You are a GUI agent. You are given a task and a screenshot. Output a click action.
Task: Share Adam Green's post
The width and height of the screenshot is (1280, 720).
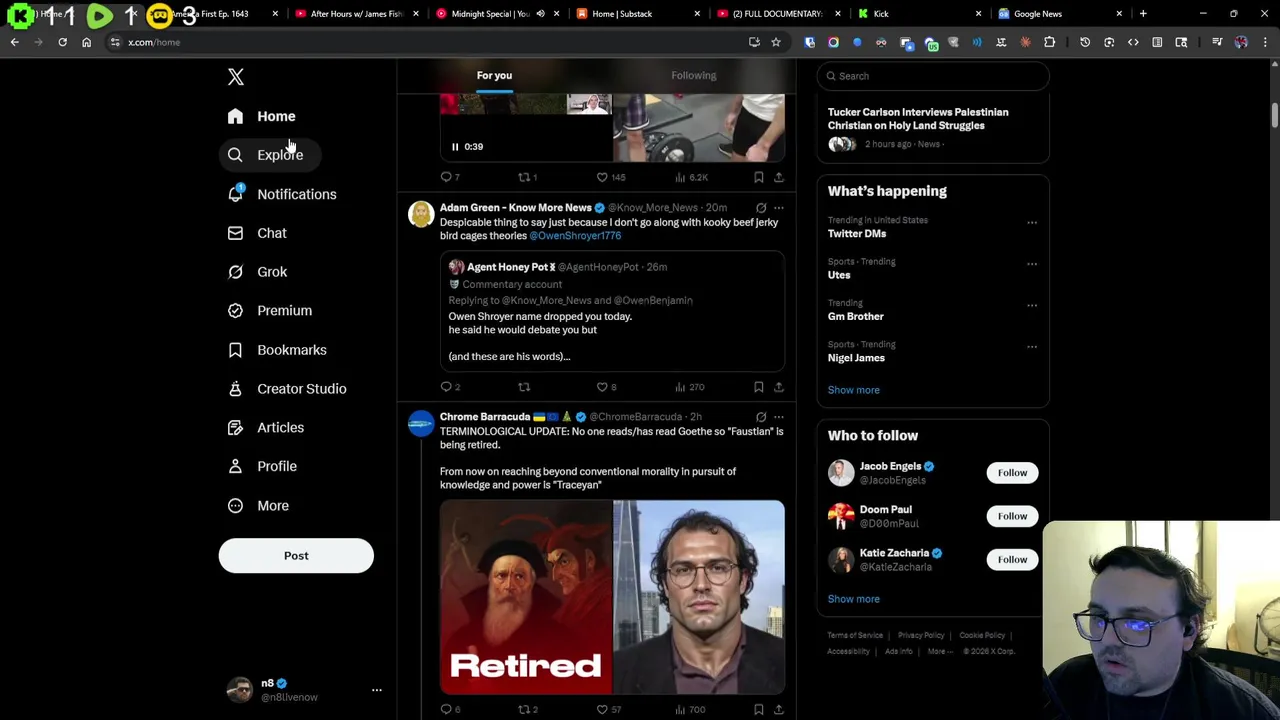pyautogui.click(x=779, y=387)
